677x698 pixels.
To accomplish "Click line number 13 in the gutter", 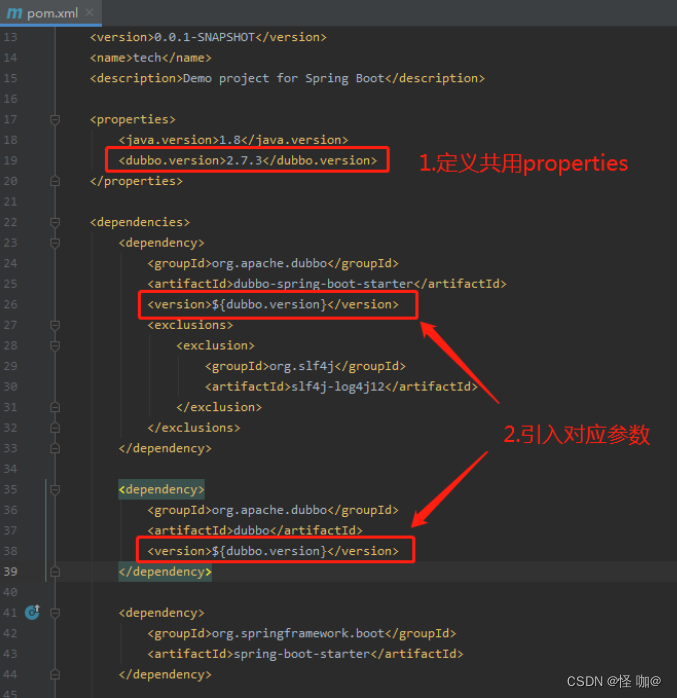I will click(10, 37).
